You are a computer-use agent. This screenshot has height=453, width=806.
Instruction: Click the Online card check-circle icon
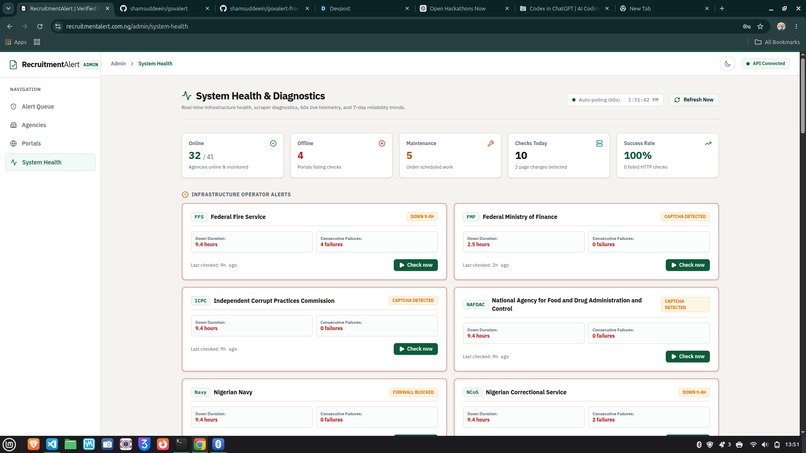pos(273,143)
